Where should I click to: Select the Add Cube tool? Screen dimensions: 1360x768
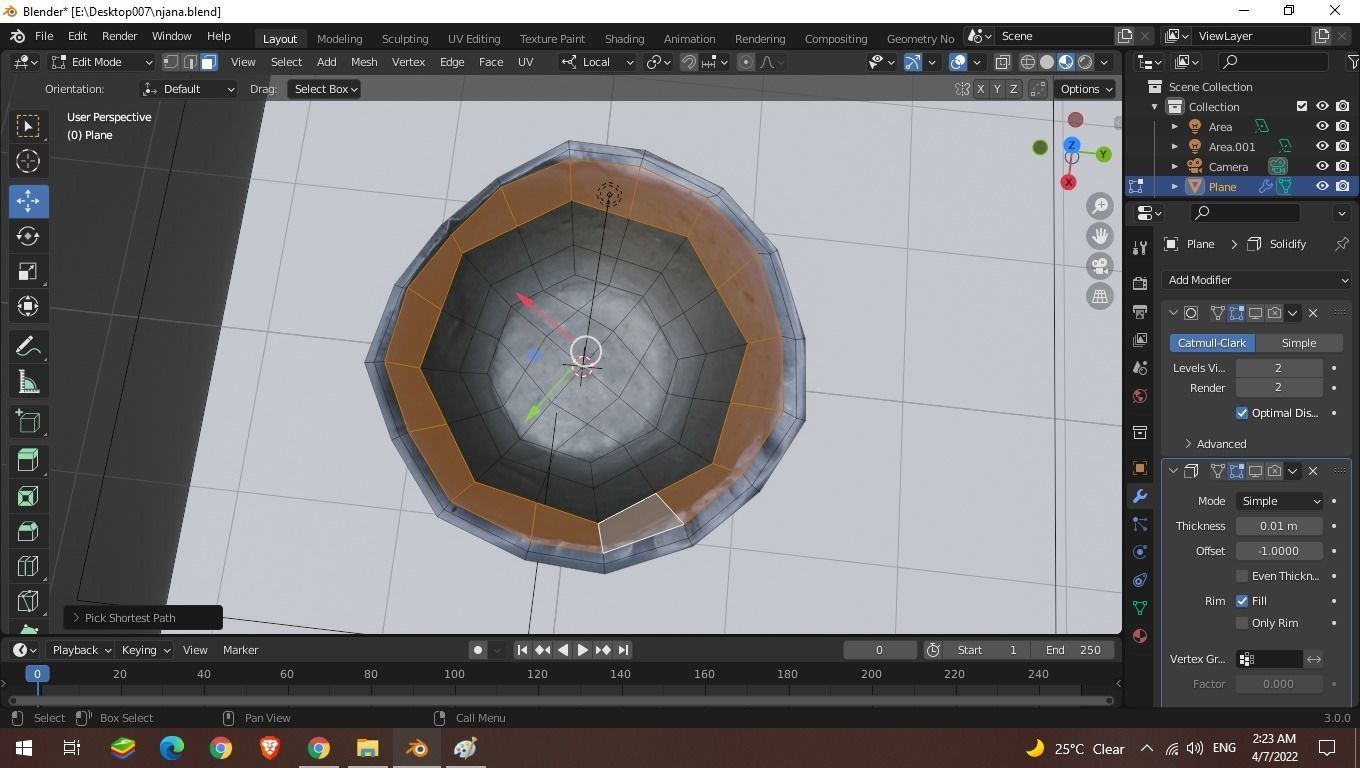coord(28,422)
